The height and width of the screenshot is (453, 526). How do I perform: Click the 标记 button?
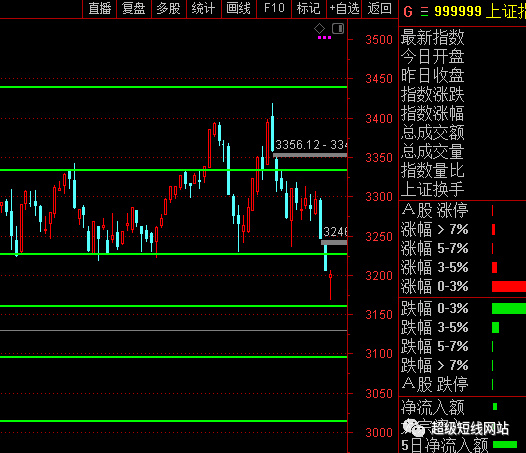[x=309, y=9]
